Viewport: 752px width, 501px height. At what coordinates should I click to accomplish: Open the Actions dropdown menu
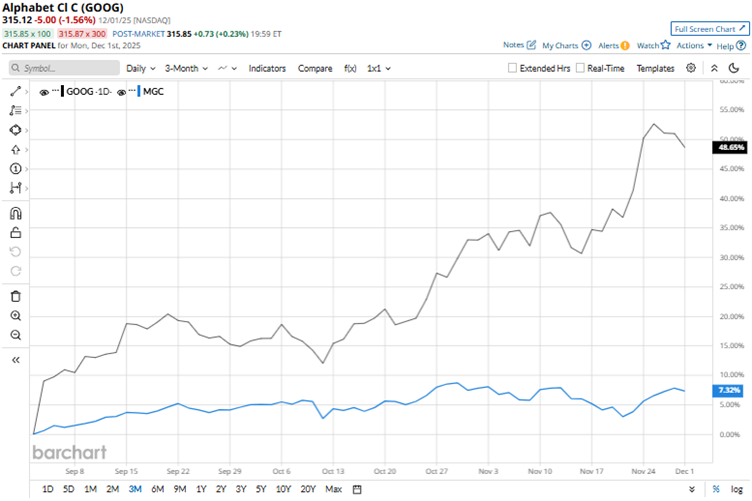(x=694, y=46)
